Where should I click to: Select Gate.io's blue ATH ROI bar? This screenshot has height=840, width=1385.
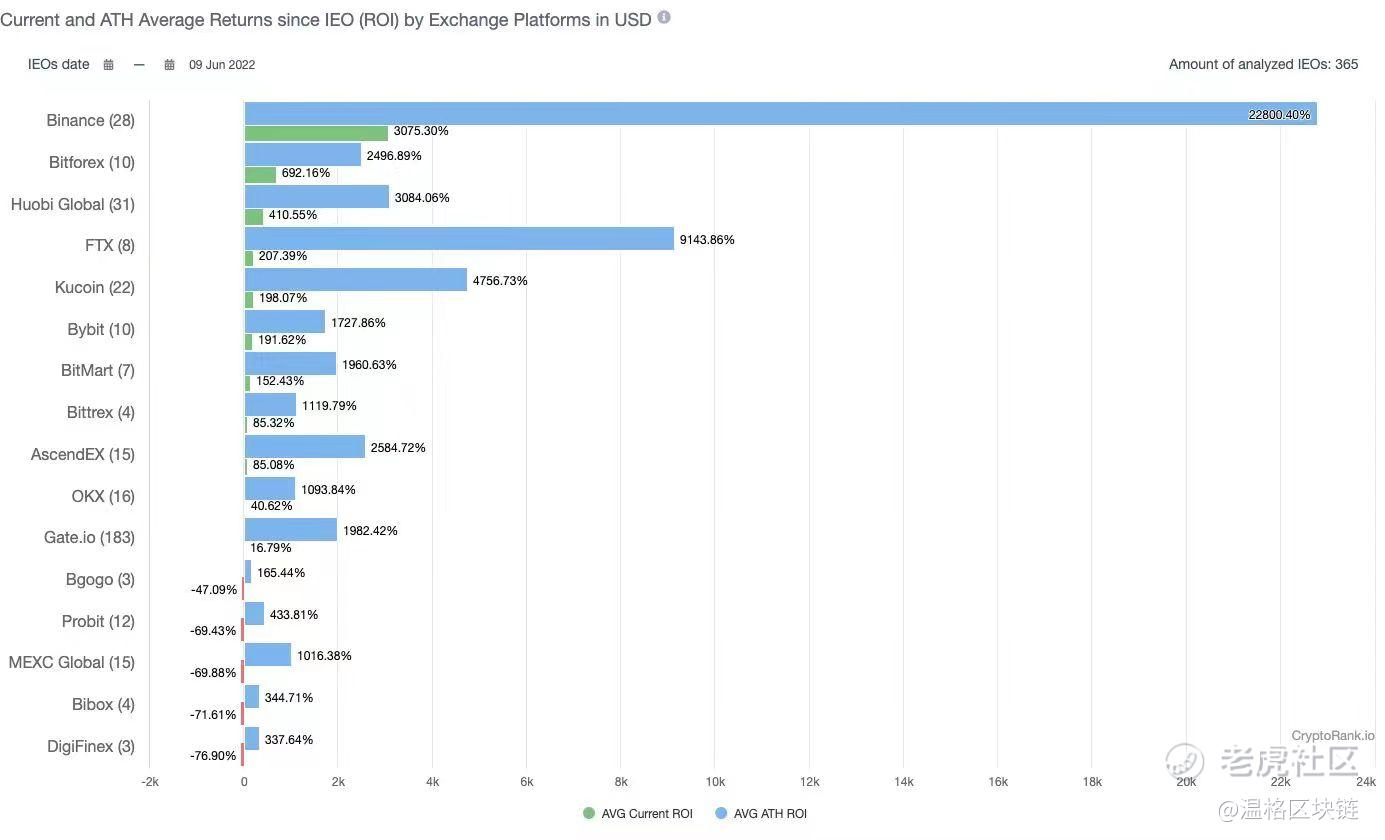click(x=291, y=530)
